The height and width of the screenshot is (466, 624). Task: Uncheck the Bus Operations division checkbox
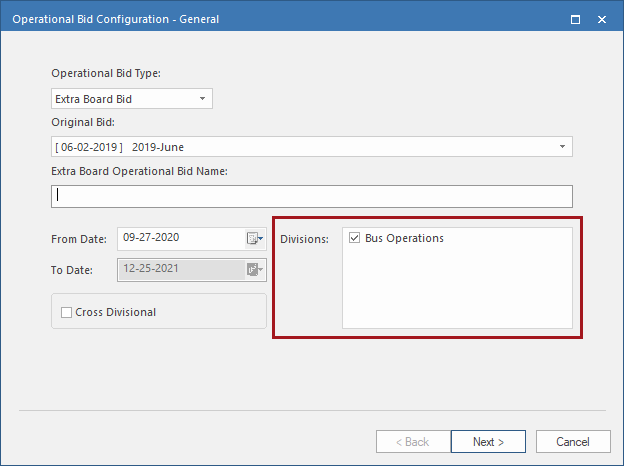coord(354,238)
